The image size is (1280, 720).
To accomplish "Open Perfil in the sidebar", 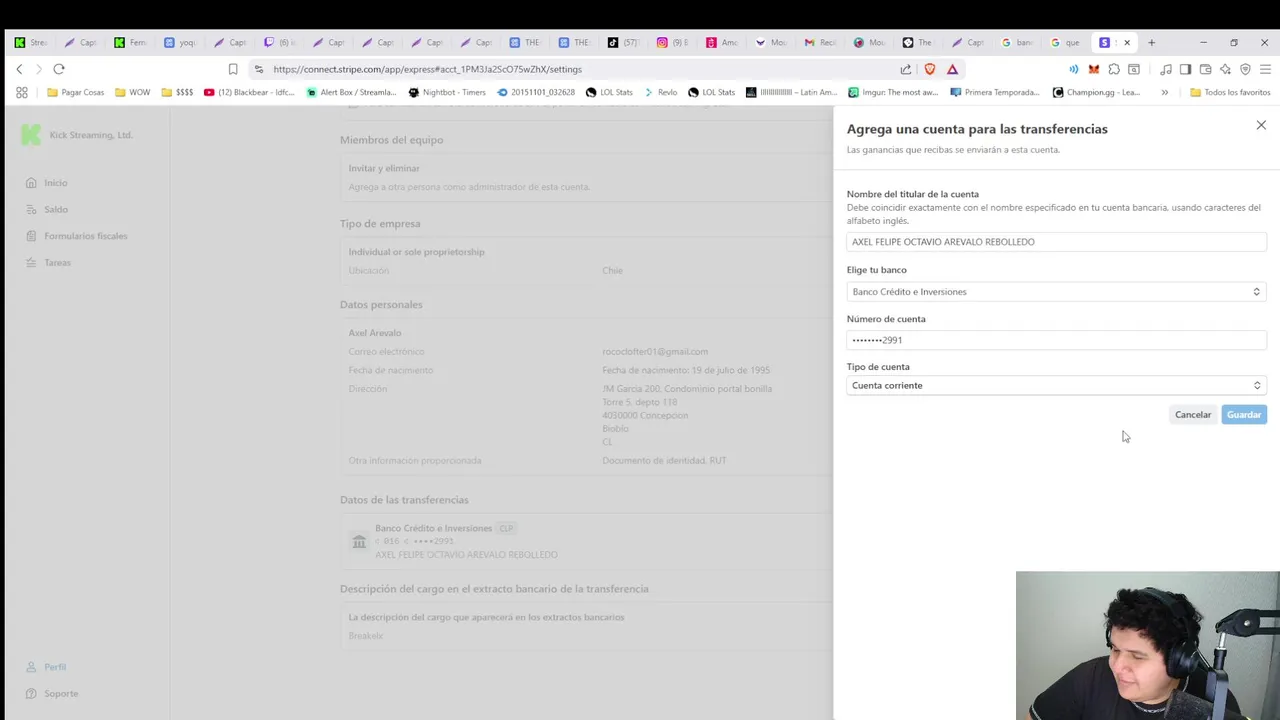I will pyautogui.click(x=54, y=667).
